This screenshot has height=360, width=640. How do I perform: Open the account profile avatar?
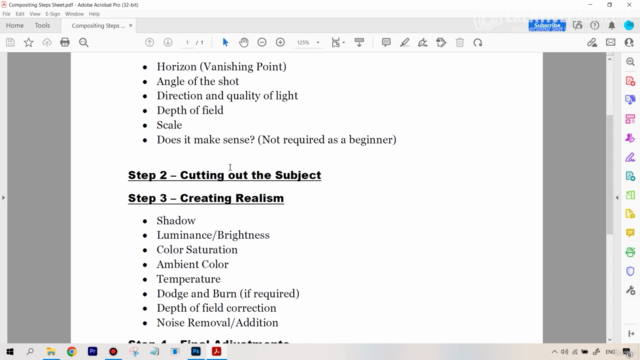(629, 25)
